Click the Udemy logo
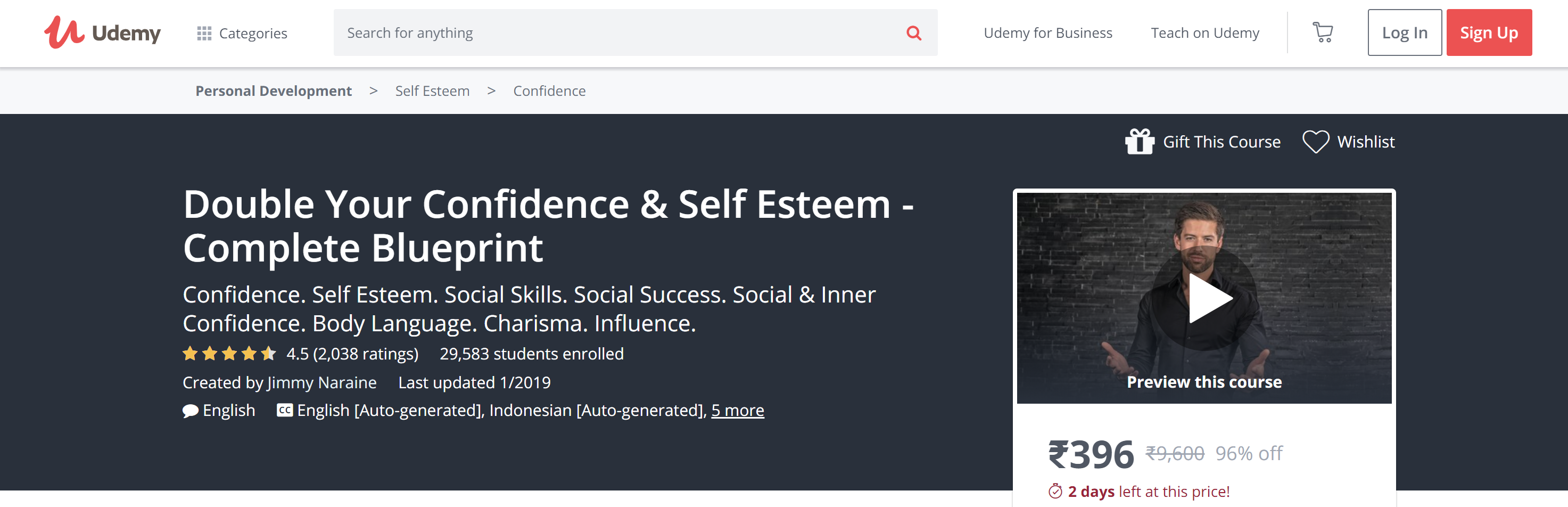The image size is (1568, 507). tap(103, 33)
